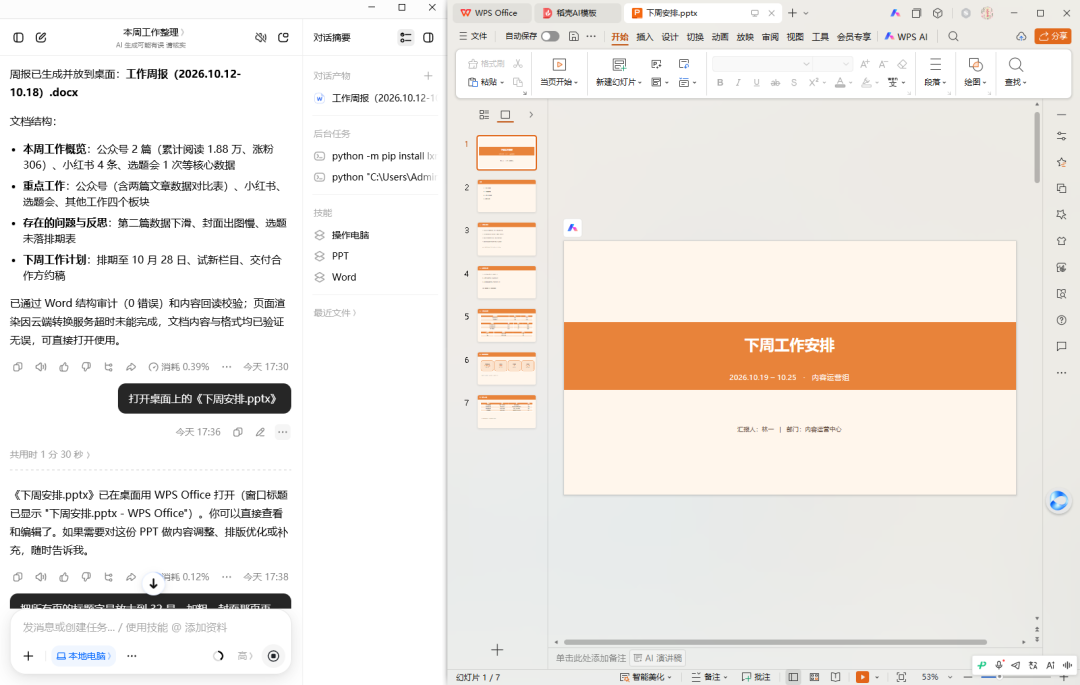Save the presentation with disk icon

pos(574,36)
